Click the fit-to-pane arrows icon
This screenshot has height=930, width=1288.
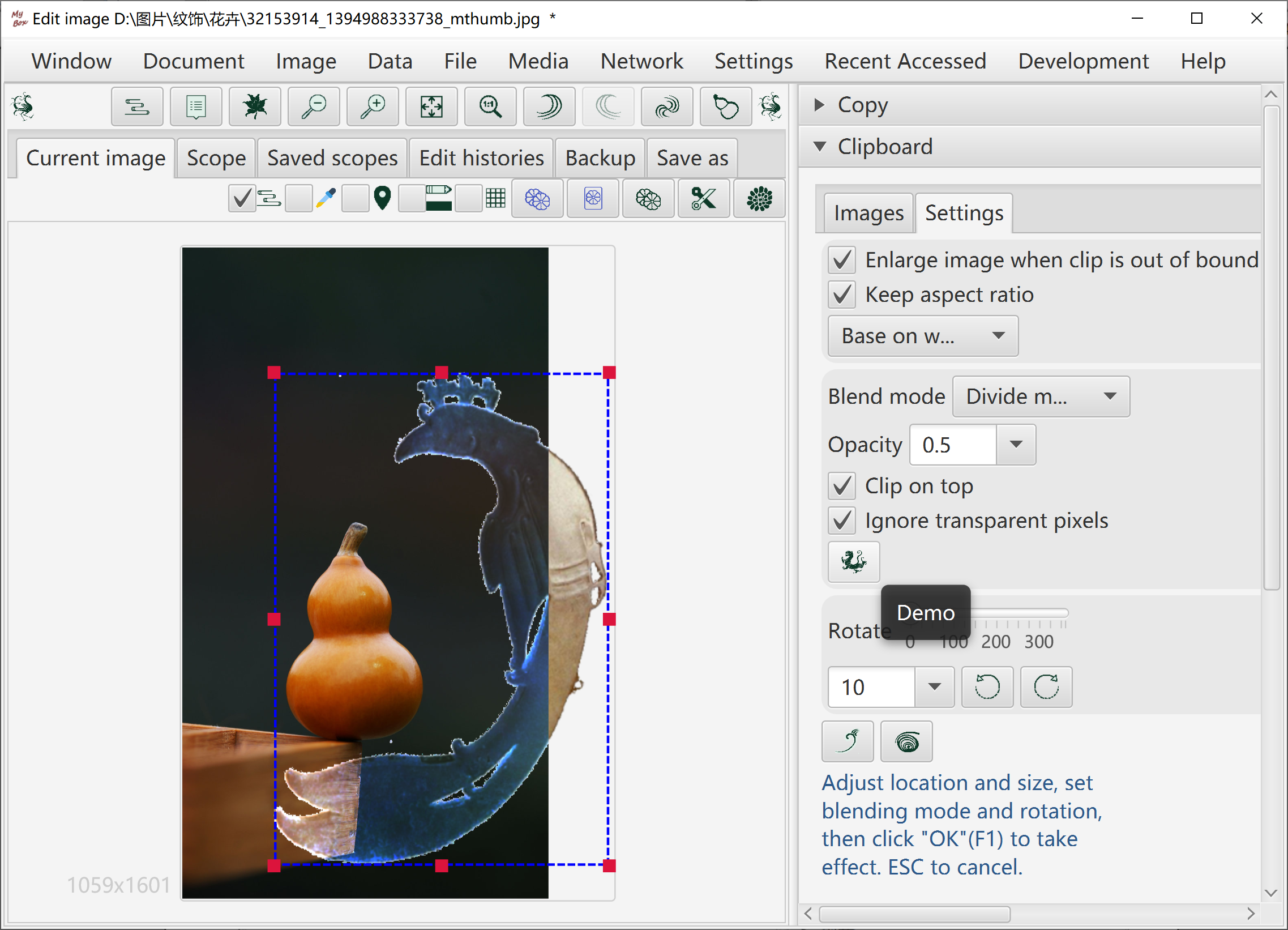[x=431, y=106]
